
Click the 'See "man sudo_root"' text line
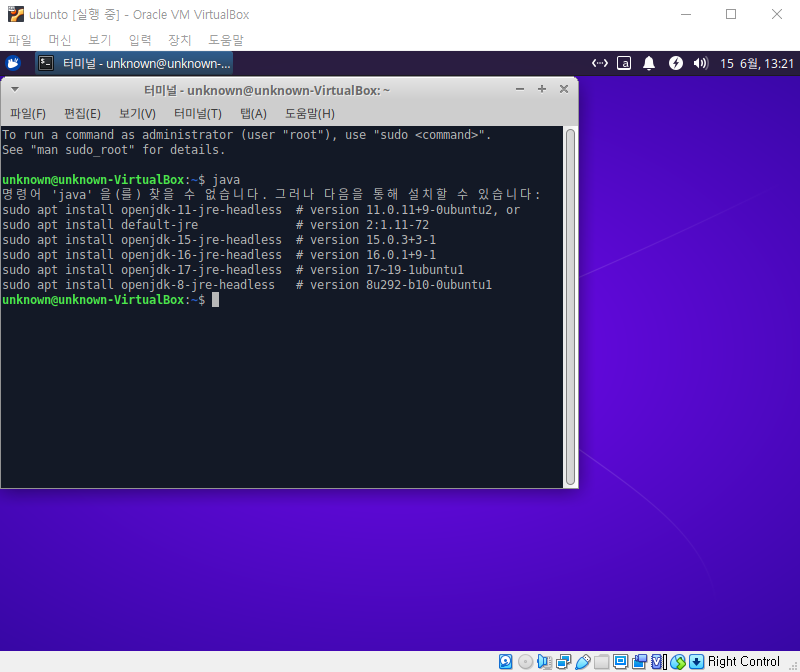(113, 150)
